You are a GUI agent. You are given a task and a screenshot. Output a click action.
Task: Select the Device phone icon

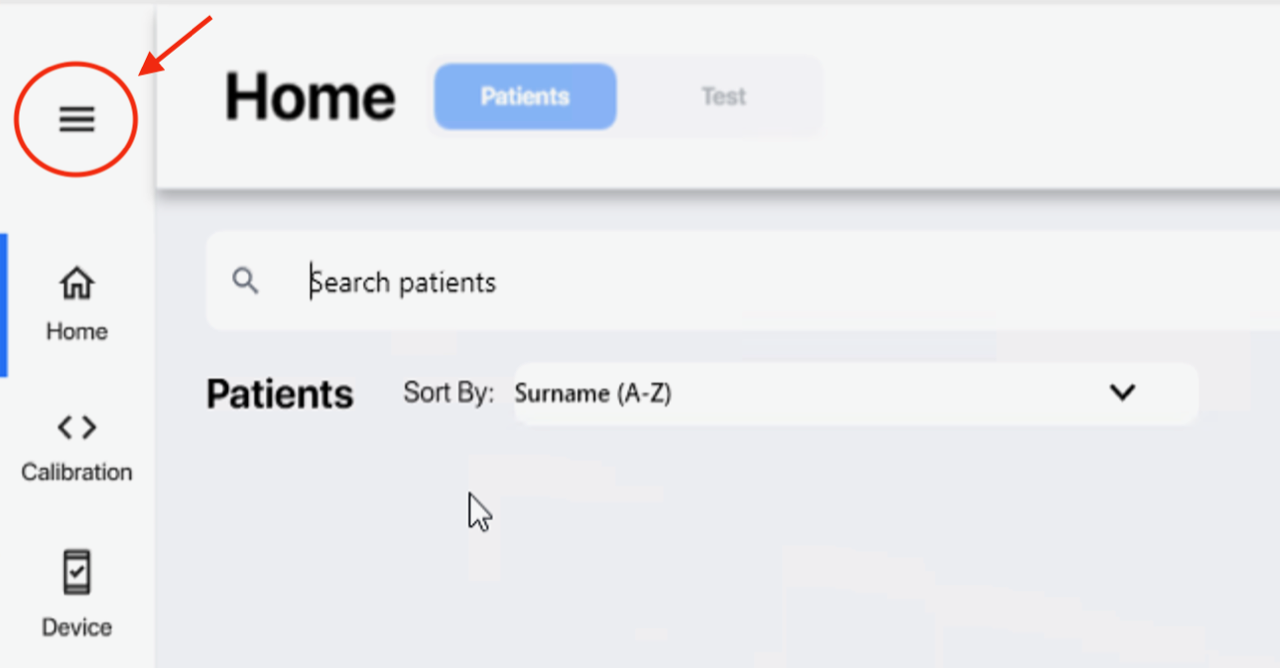tap(77, 573)
